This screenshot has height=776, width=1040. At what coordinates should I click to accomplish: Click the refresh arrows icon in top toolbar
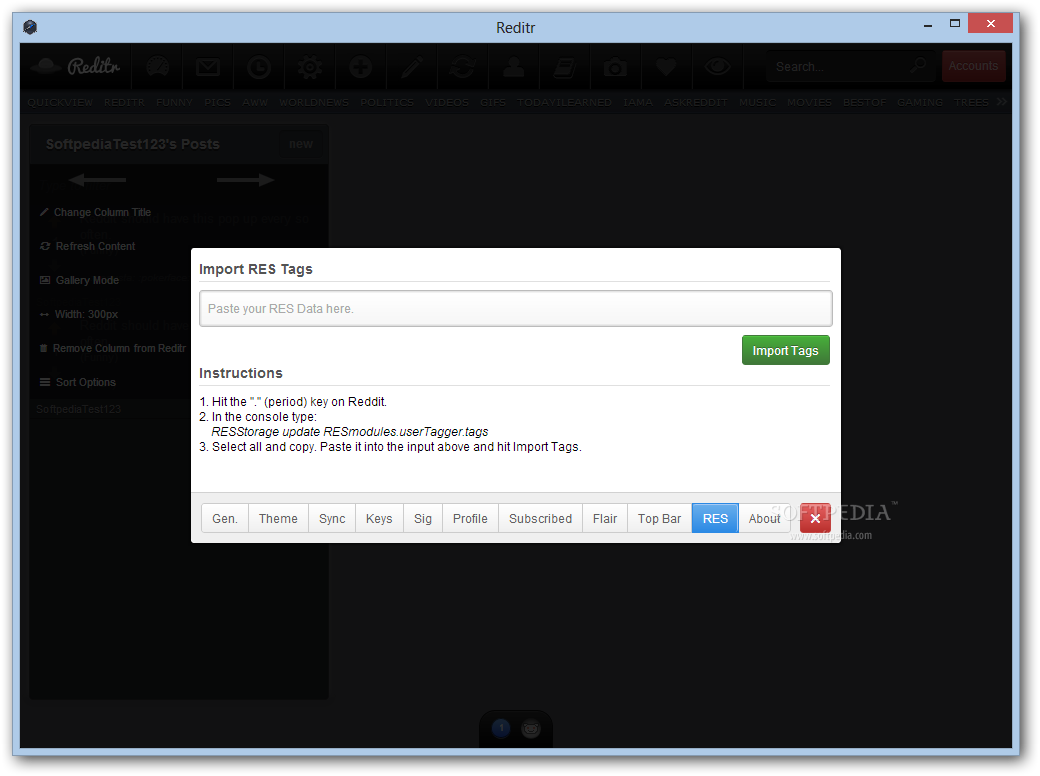pyautogui.click(x=462, y=67)
